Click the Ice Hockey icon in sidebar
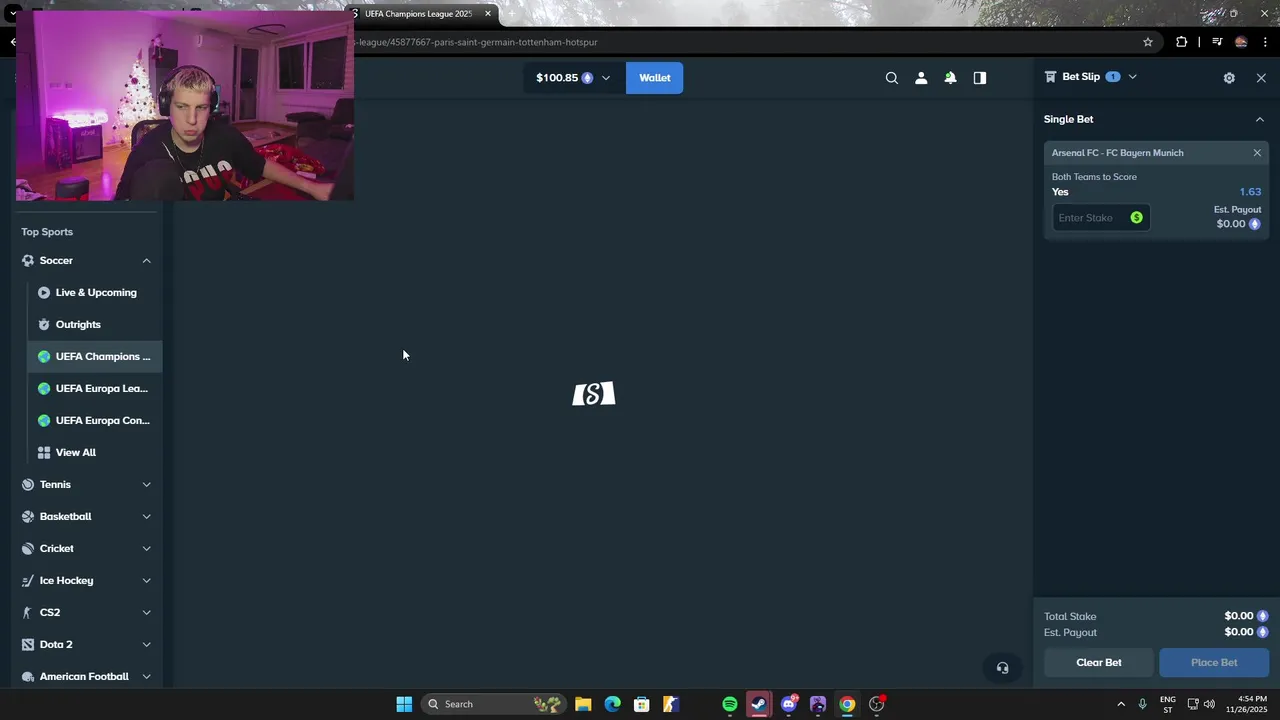The image size is (1280, 720). [28, 581]
